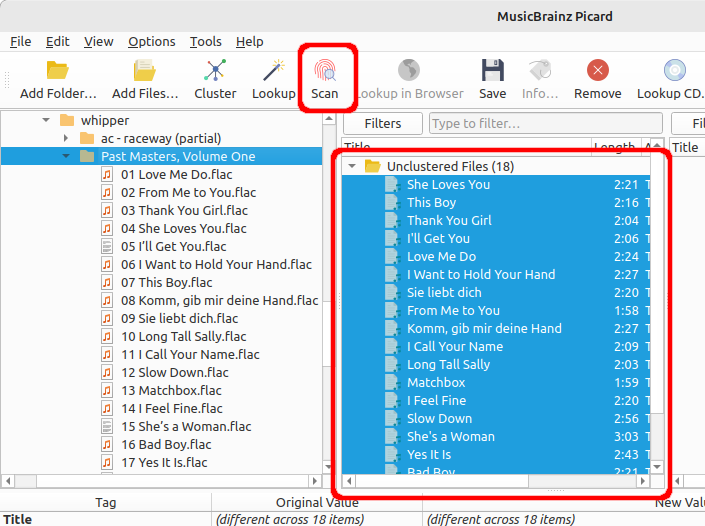This screenshot has height=526, width=705.
Task: Click document icon of 05 I'll Get You.flac
Action: [x=107, y=246]
